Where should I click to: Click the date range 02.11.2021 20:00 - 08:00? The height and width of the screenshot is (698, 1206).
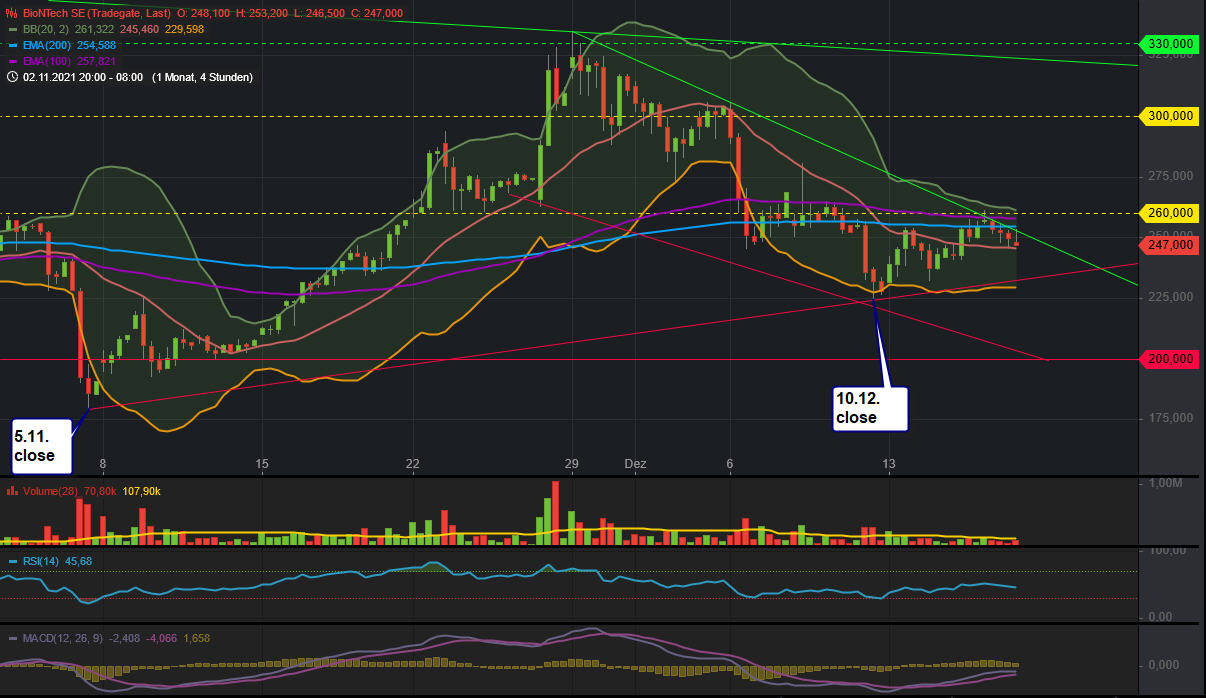point(80,76)
